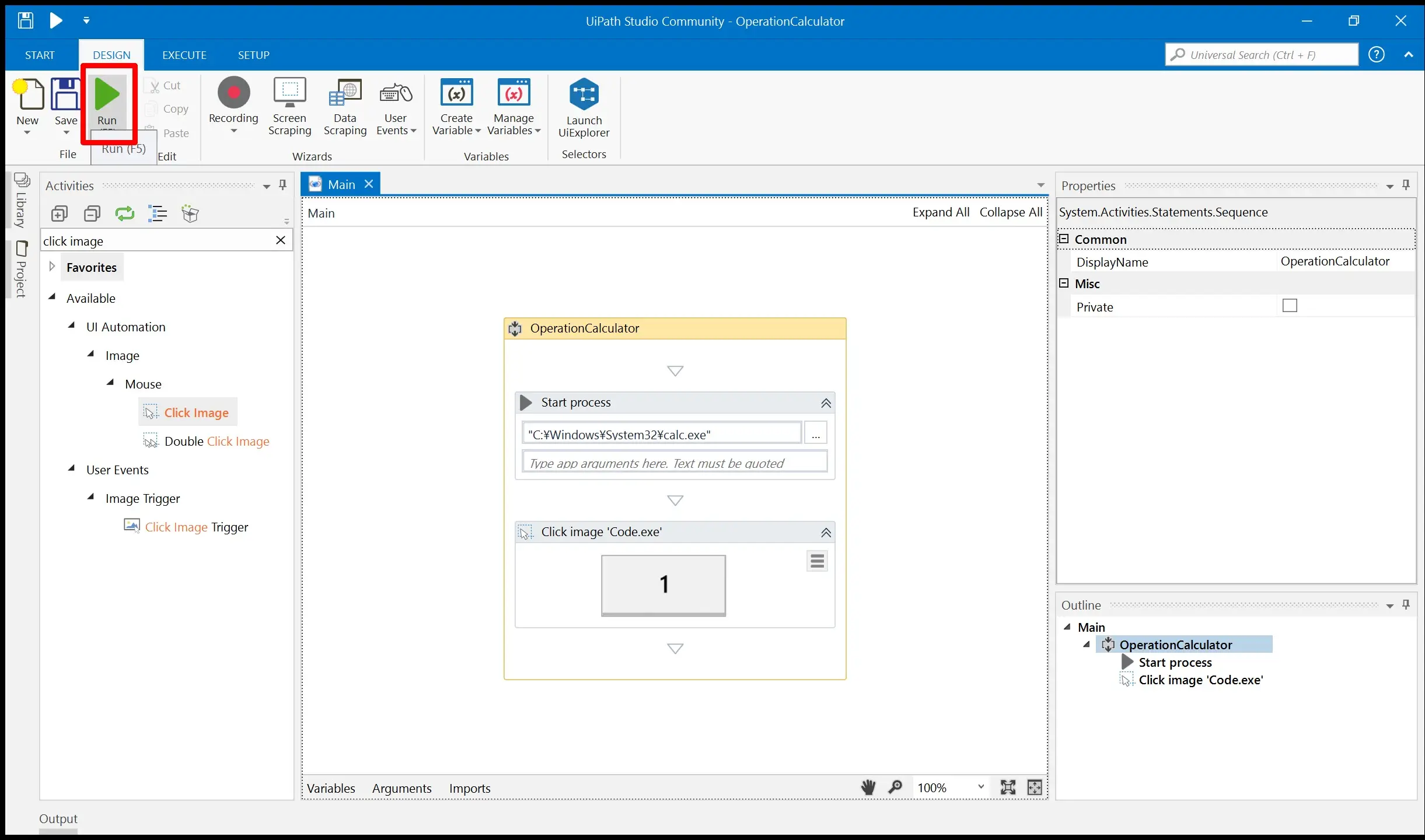Switch to the EXECUTE tab
The image size is (1425, 840).
[x=184, y=55]
